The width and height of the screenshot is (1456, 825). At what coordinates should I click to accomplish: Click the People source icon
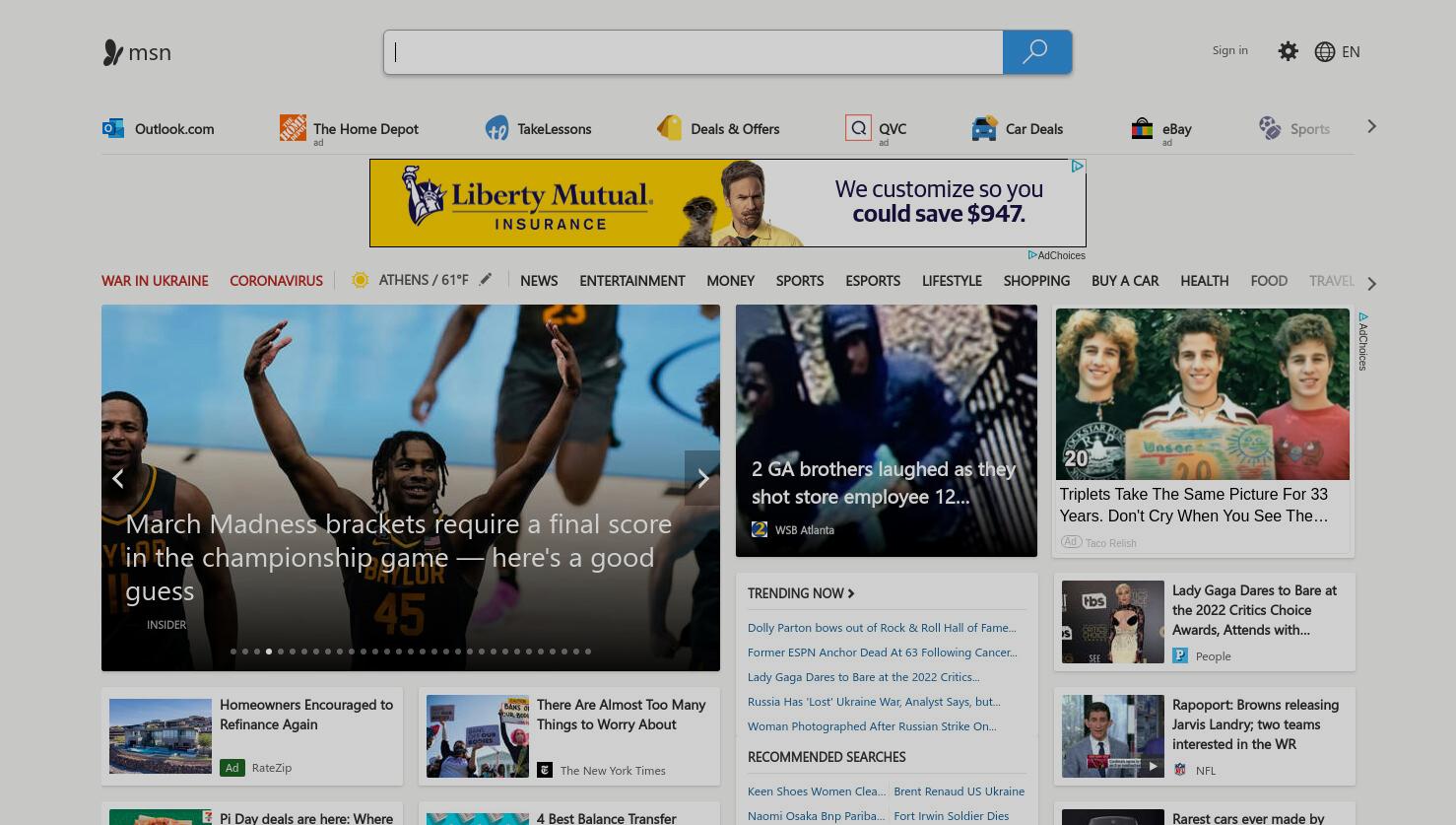pyautogui.click(x=1180, y=655)
